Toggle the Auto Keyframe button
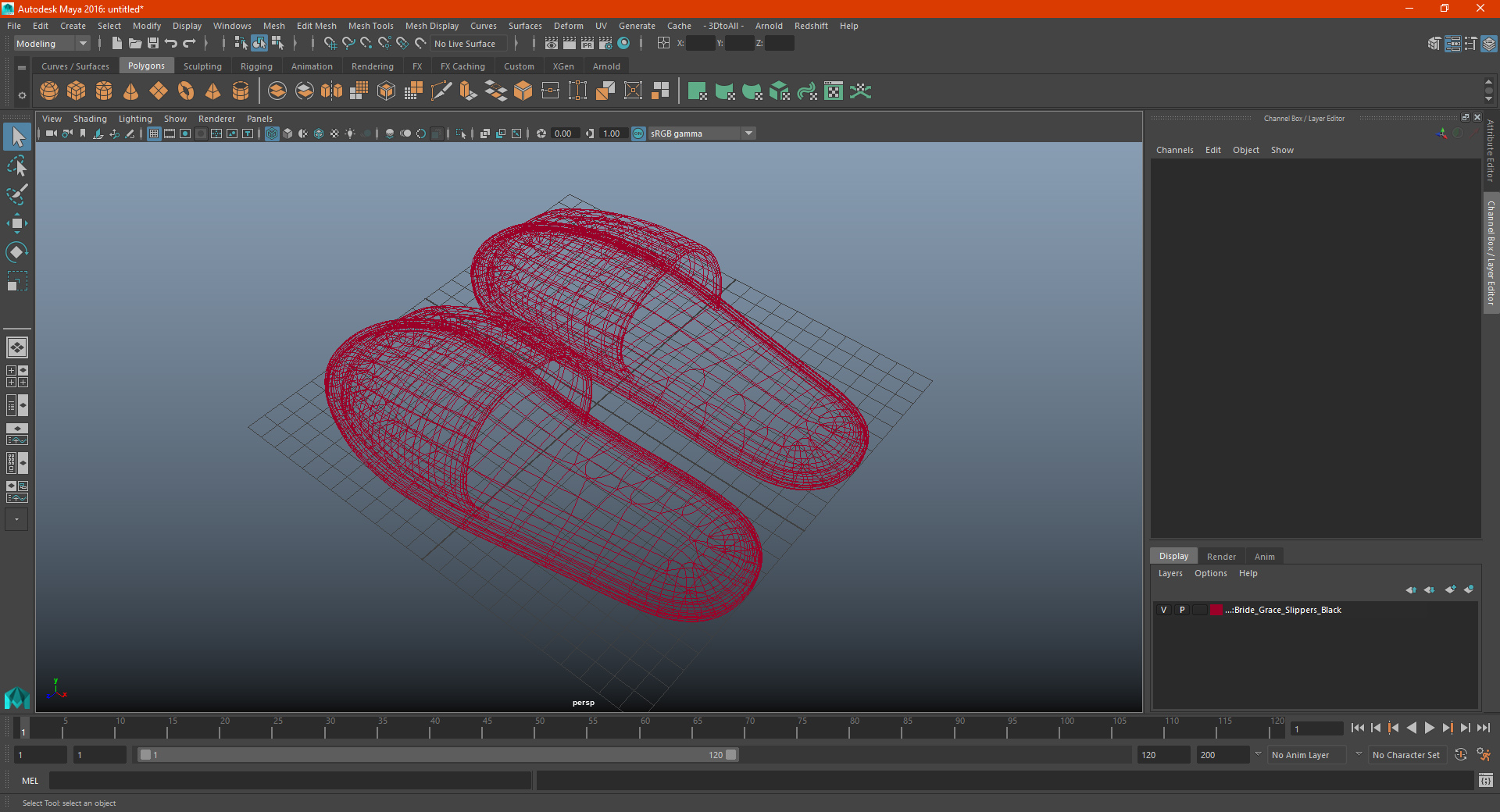Image resolution: width=1500 pixels, height=812 pixels. pos(1460,755)
